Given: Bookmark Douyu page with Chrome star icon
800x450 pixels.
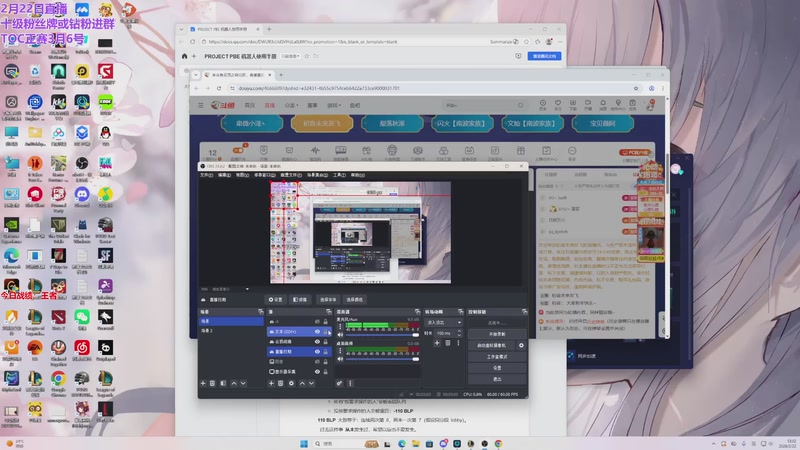Looking at the screenshot, I should coord(636,88).
